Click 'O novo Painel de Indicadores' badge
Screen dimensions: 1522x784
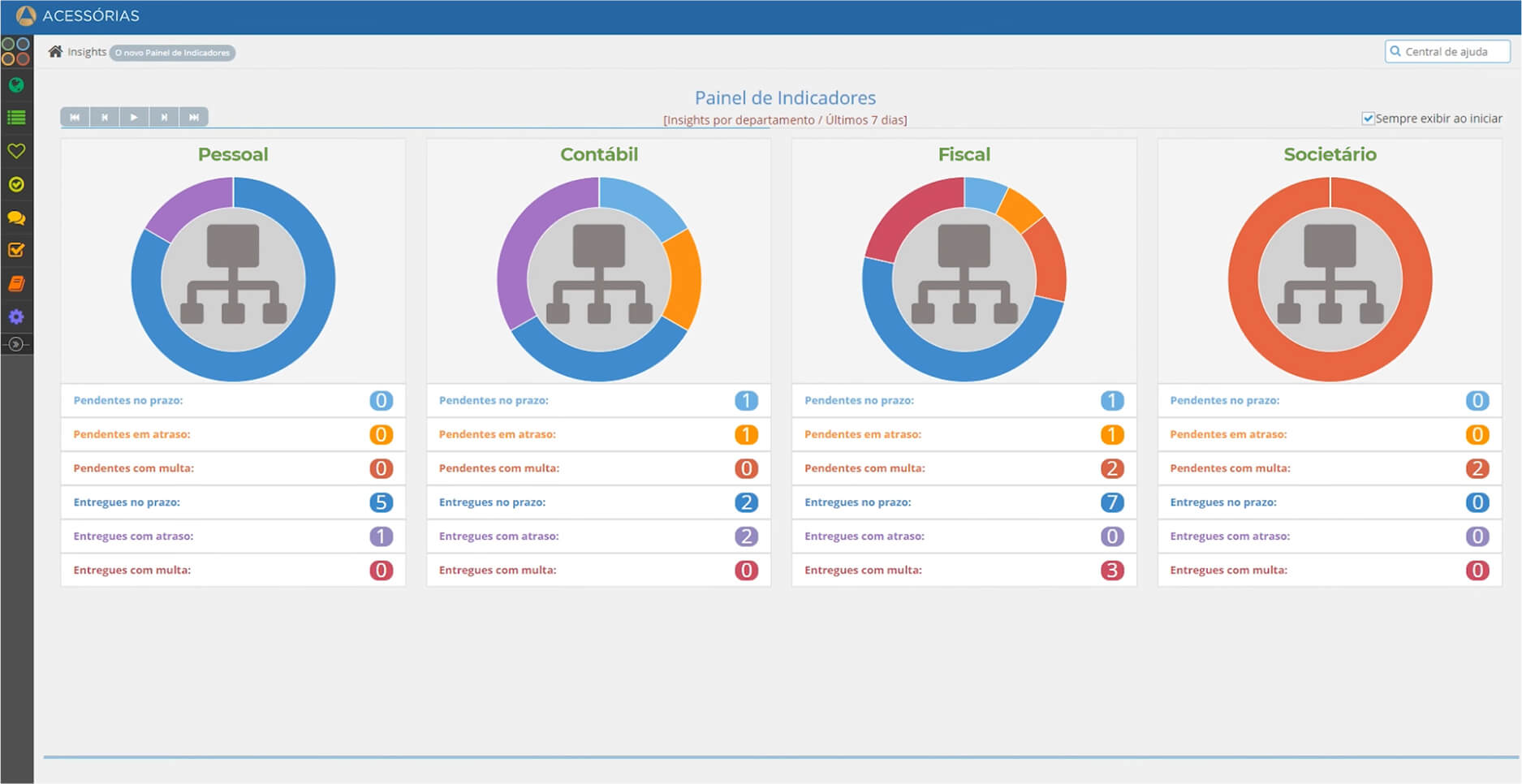(172, 53)
